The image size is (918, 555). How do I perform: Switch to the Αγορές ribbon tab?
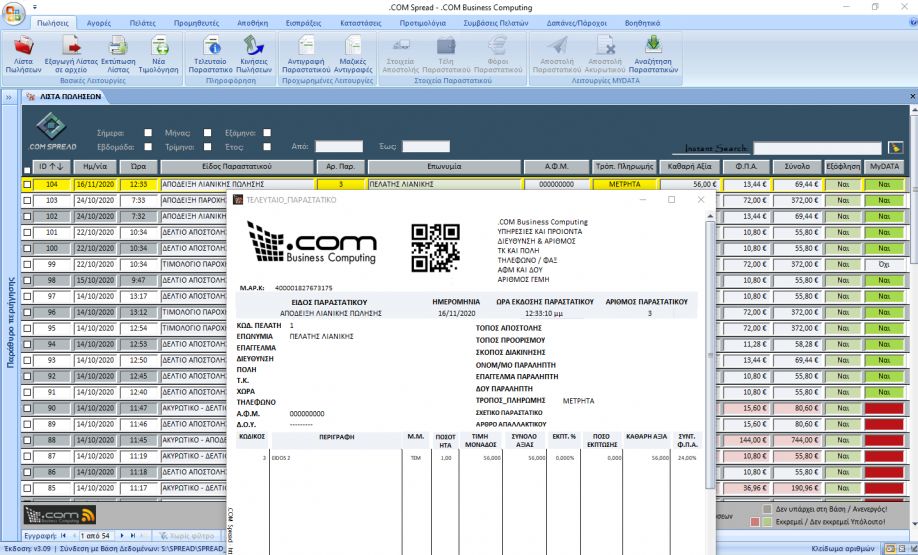(x=98, y=23)
